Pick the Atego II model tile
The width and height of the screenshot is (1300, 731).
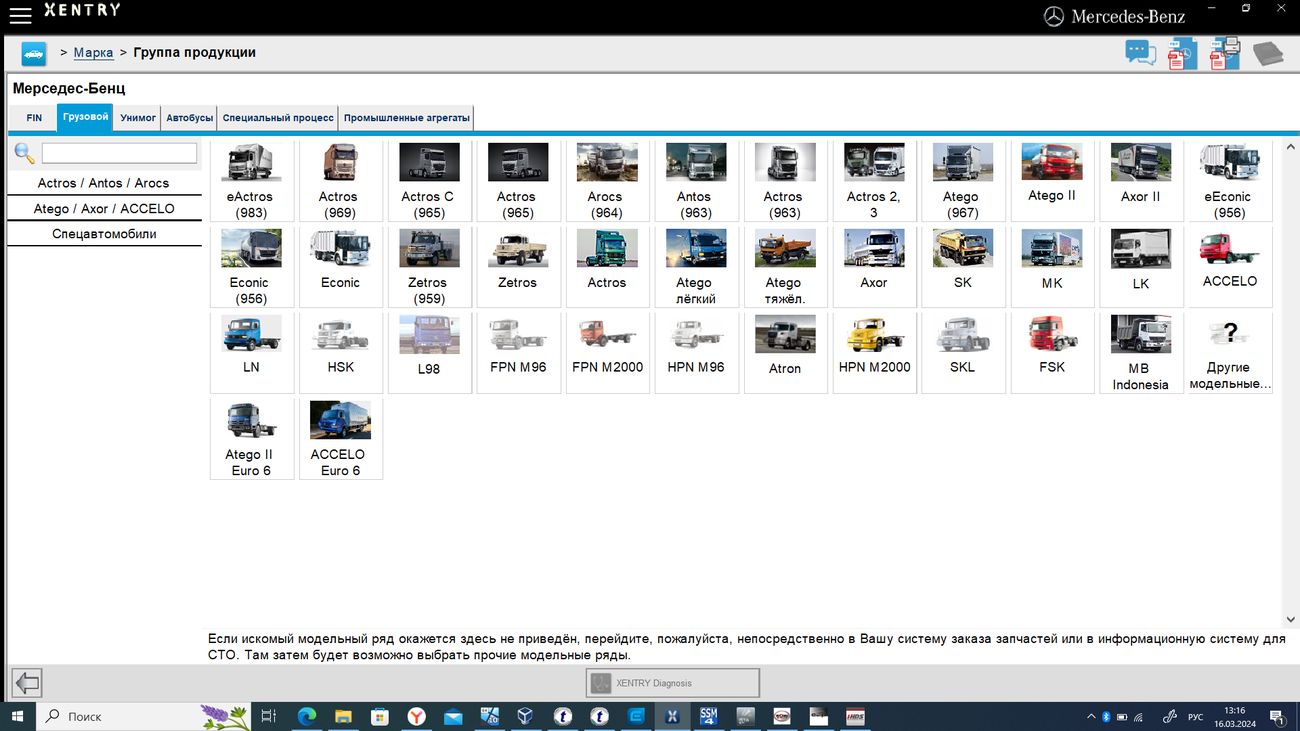1052,181
